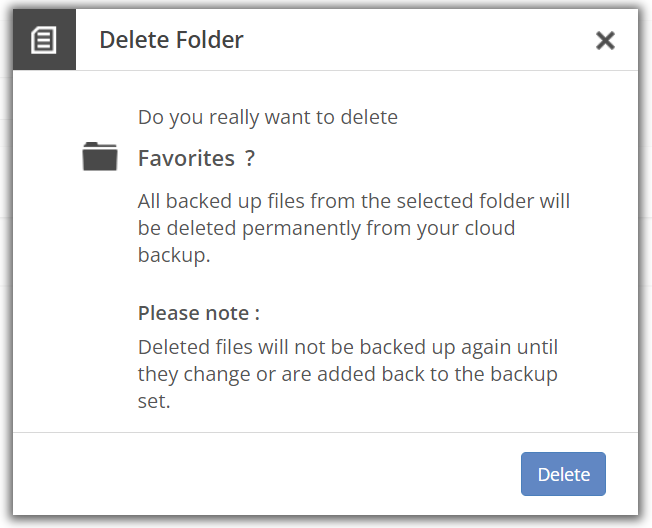Click "Do you really want to delete" text

tap(268, 117)
